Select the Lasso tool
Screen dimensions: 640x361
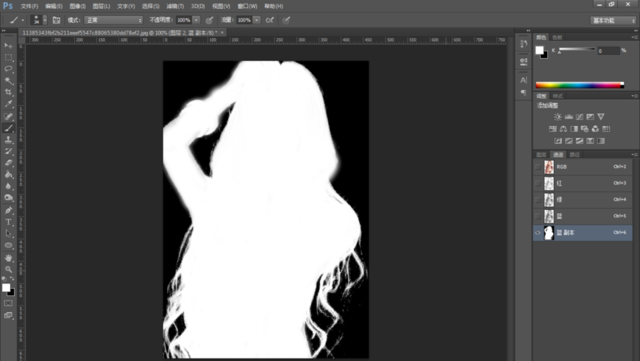point(8,69)
